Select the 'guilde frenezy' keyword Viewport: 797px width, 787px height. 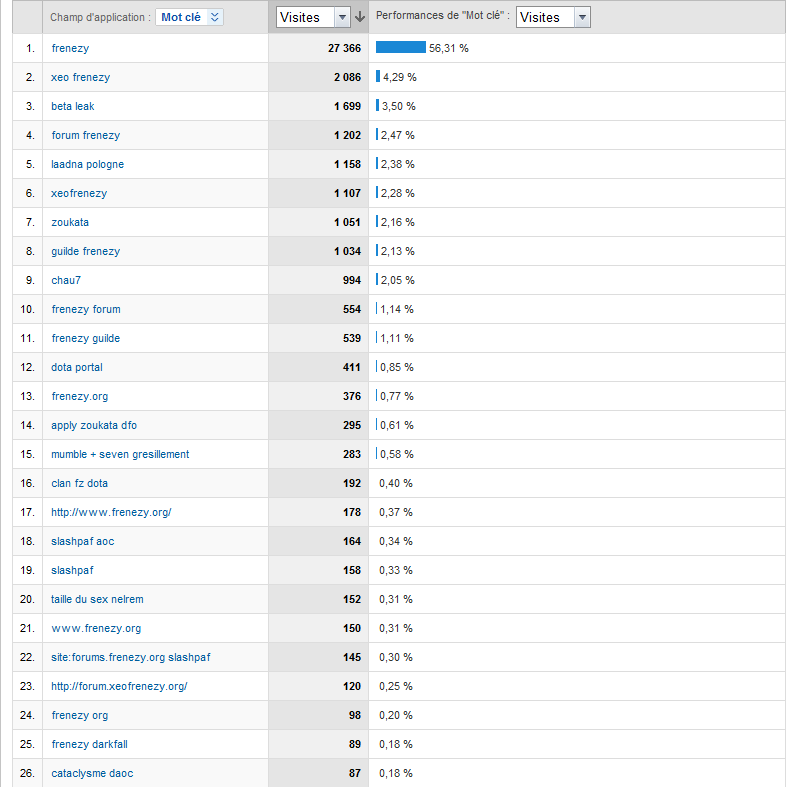[x=86, y=251]
